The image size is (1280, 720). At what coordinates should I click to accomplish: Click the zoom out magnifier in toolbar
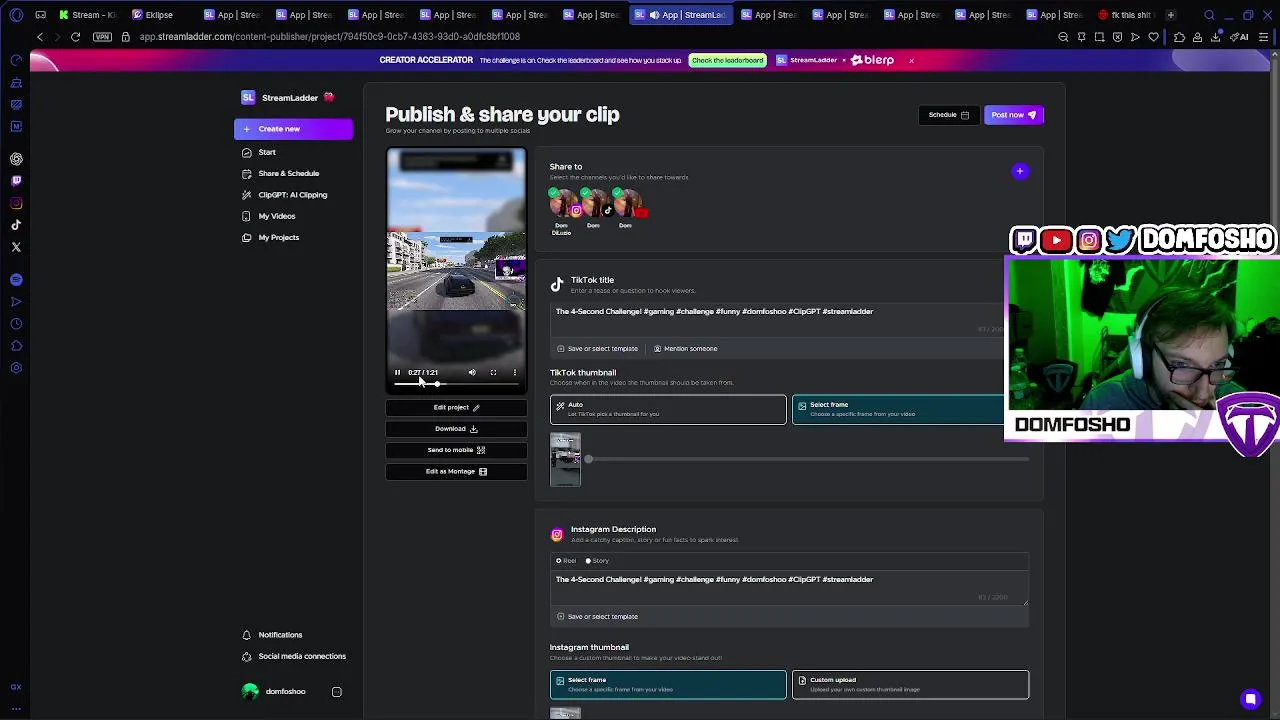tap(1063, 37)
